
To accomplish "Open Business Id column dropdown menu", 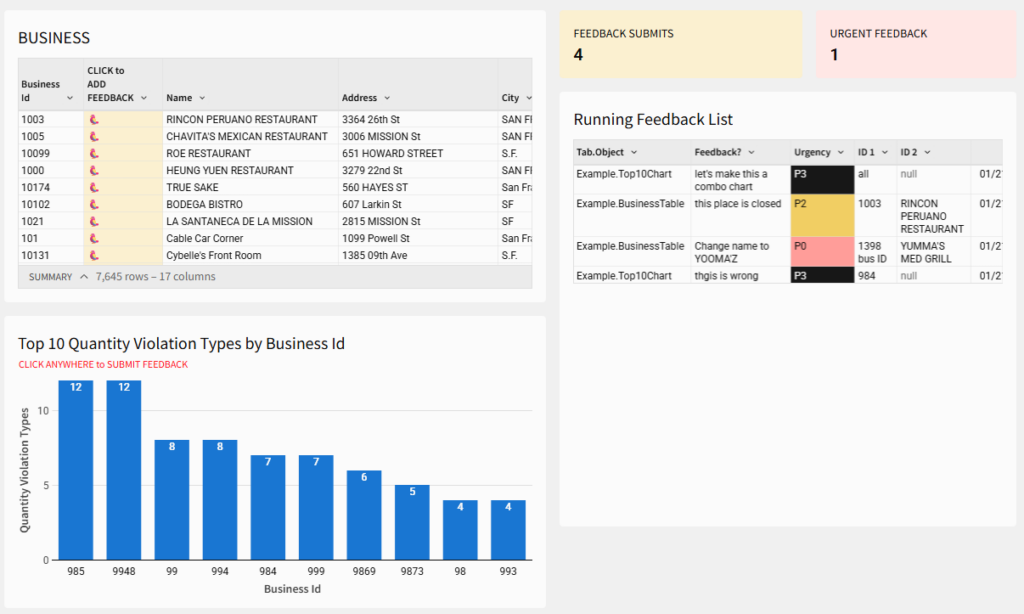I will click(70, 98).
